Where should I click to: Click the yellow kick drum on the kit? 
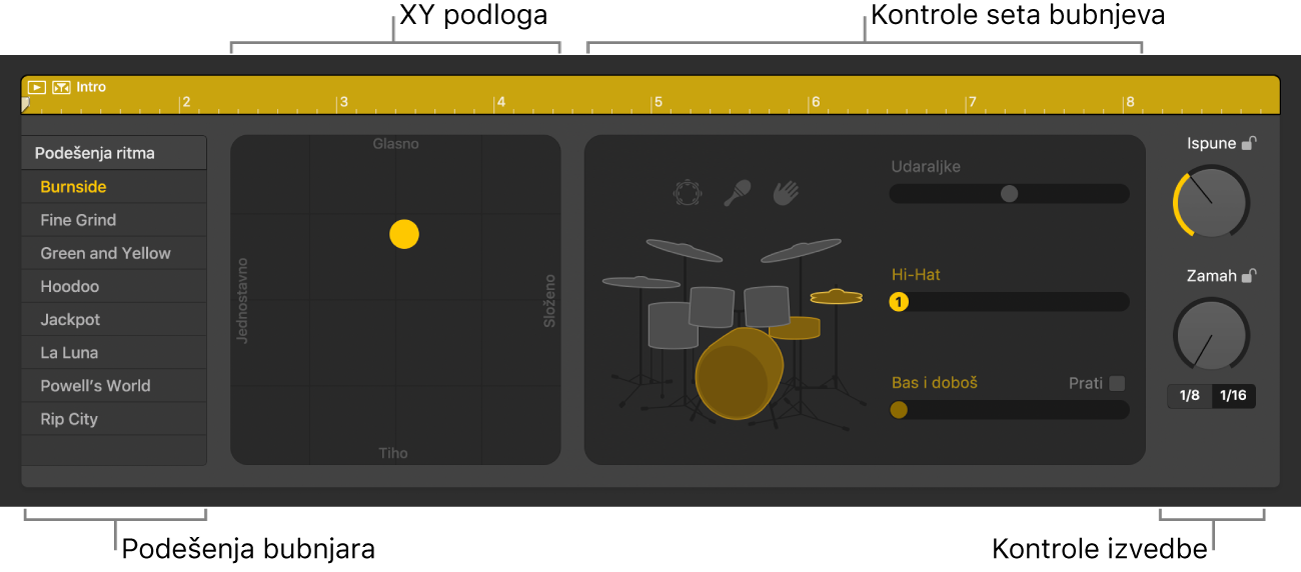738,372
